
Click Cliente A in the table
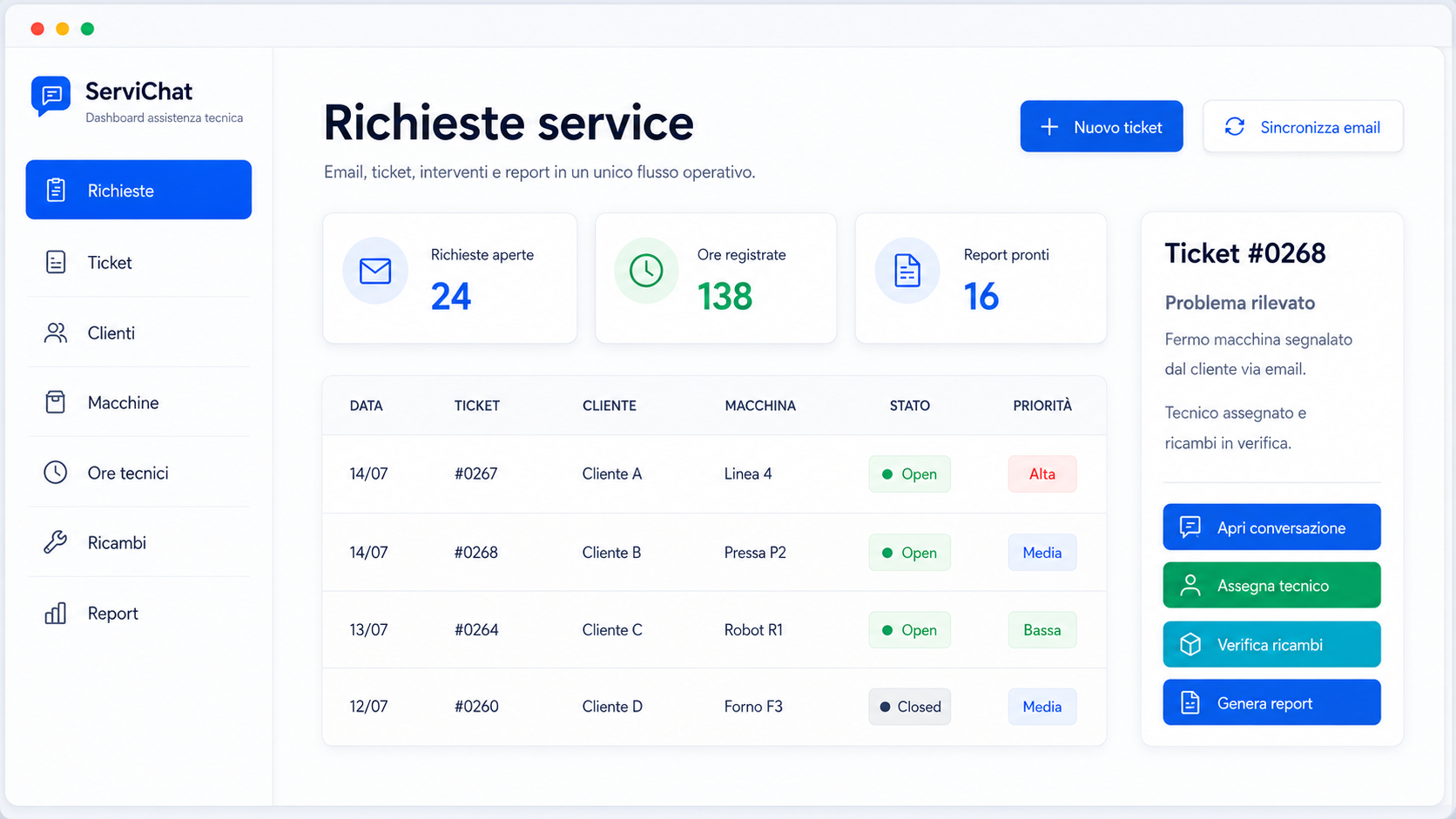(x=612, y=473)
